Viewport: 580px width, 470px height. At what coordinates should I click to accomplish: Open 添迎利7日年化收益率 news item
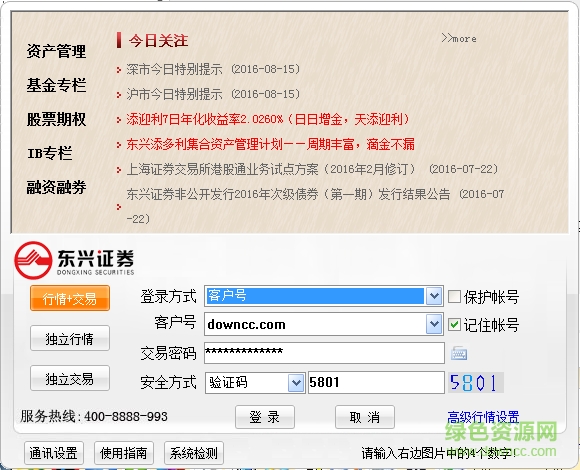268,119
